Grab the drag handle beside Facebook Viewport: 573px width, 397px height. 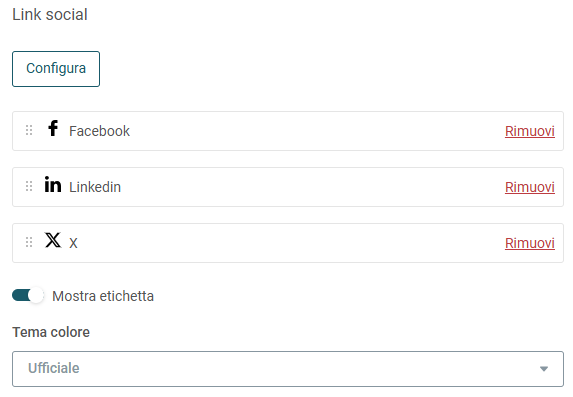point(29,130)
